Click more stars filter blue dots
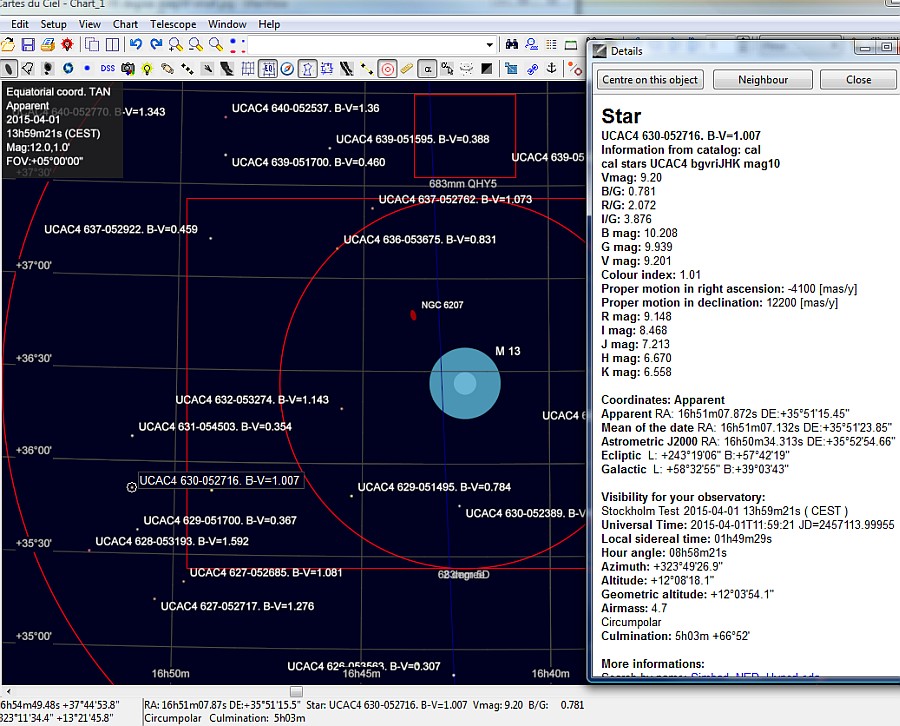This screenshot has height=726, width=900. [233, 45]
